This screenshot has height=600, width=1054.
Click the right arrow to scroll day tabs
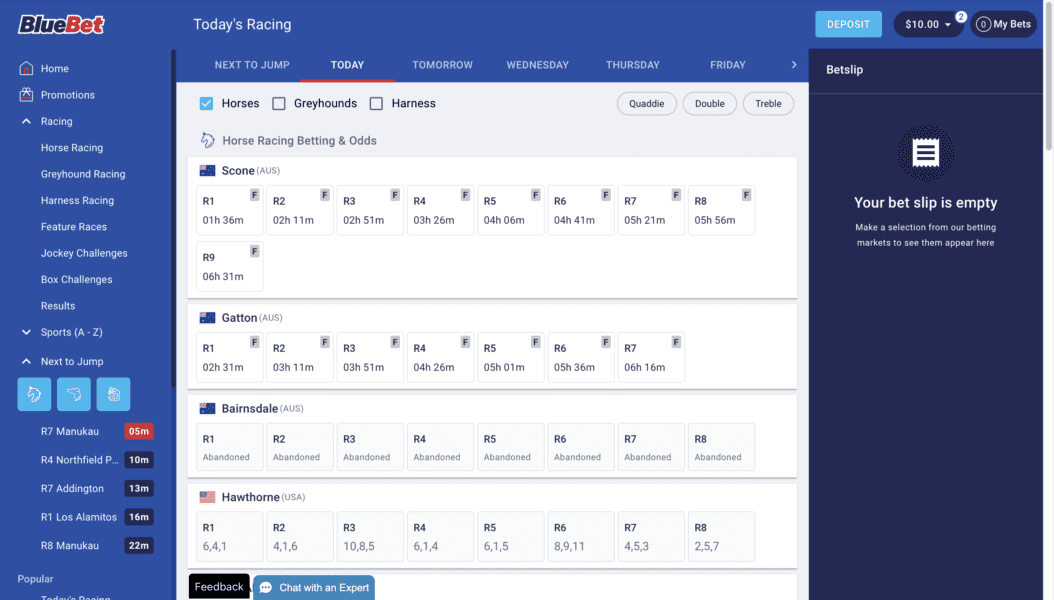click(794, 65)
